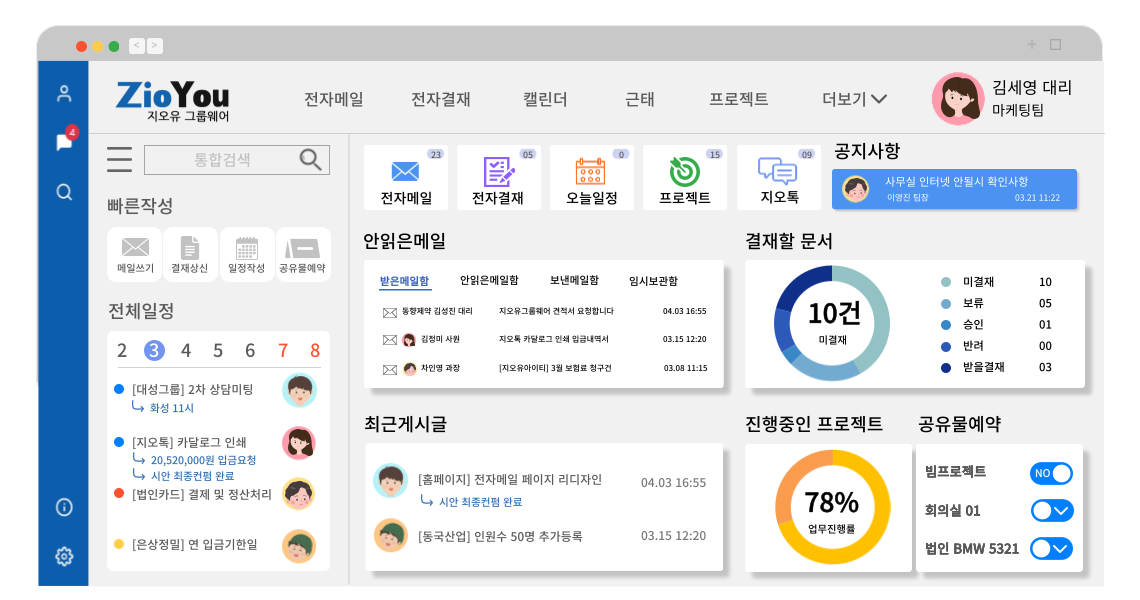
Task: Click the 통합검색 search input field
Action: pos(222,160)
